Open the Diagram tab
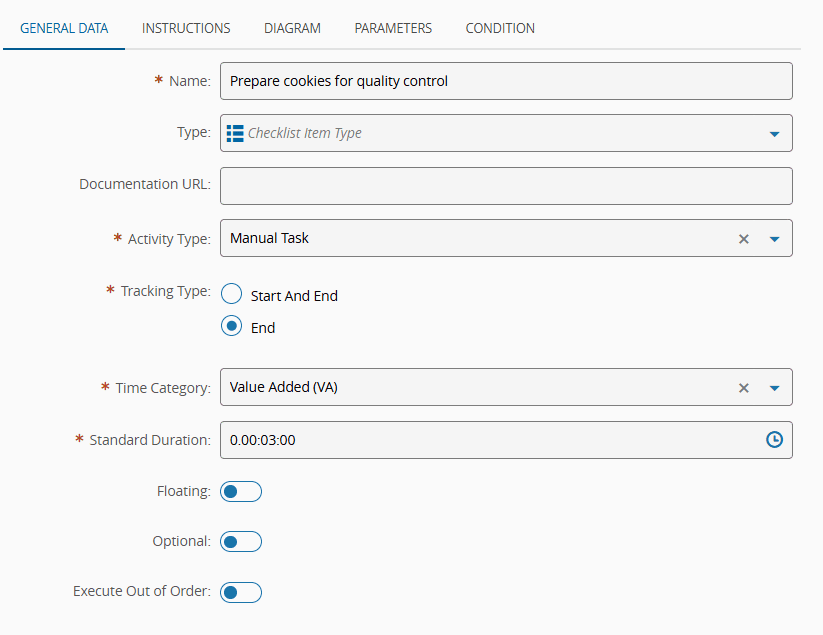 [x=292, y=28]
